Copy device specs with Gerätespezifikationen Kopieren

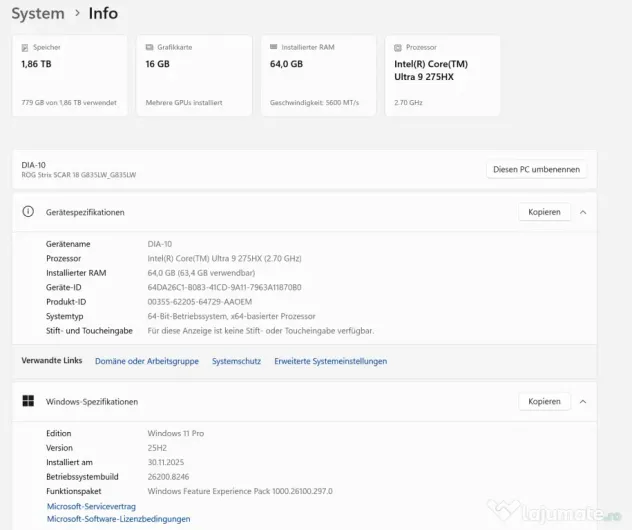pyautogui.click(x=545, y=212)
